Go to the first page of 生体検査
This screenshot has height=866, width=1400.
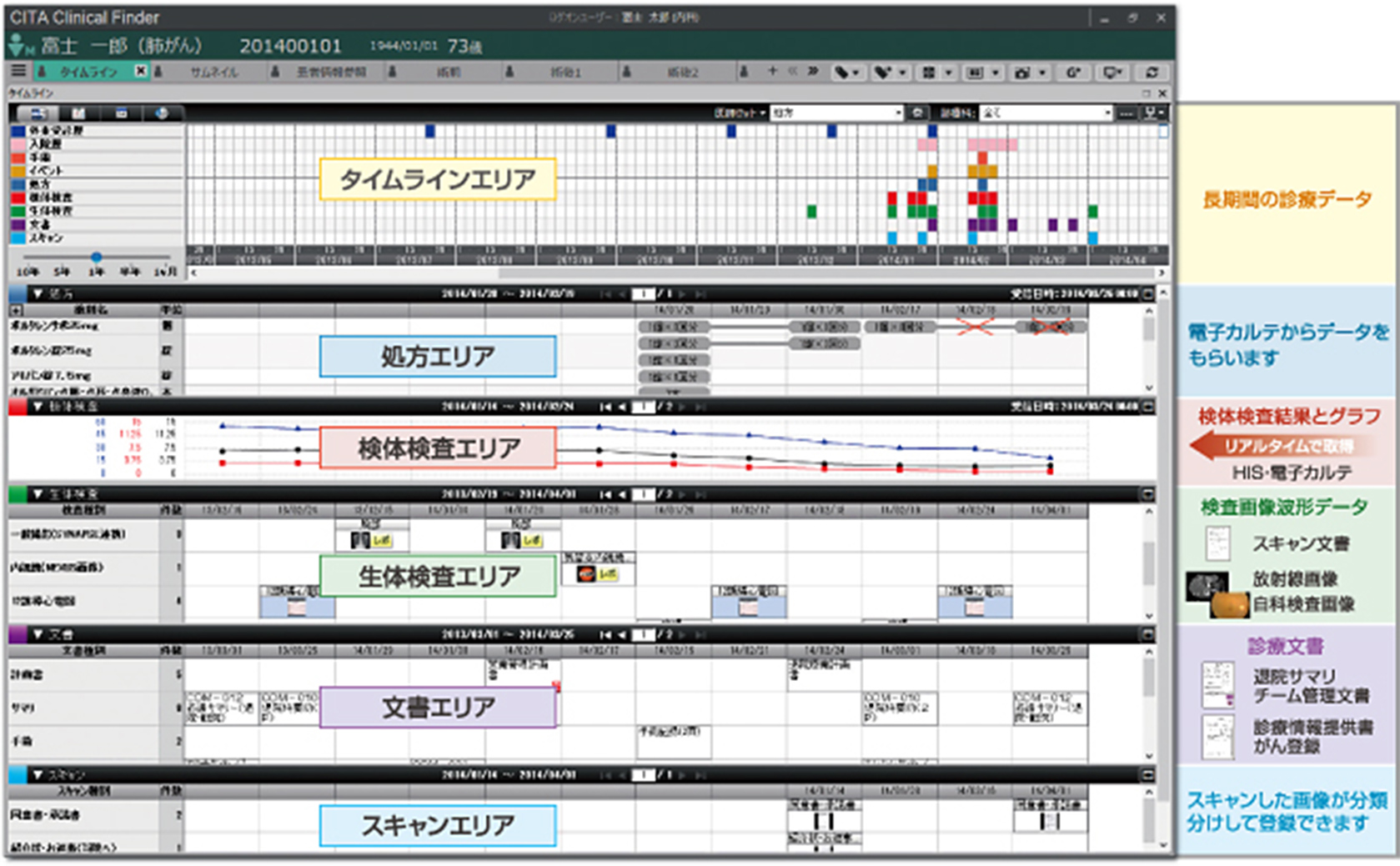pyautogui.click(x=605, y=494)
